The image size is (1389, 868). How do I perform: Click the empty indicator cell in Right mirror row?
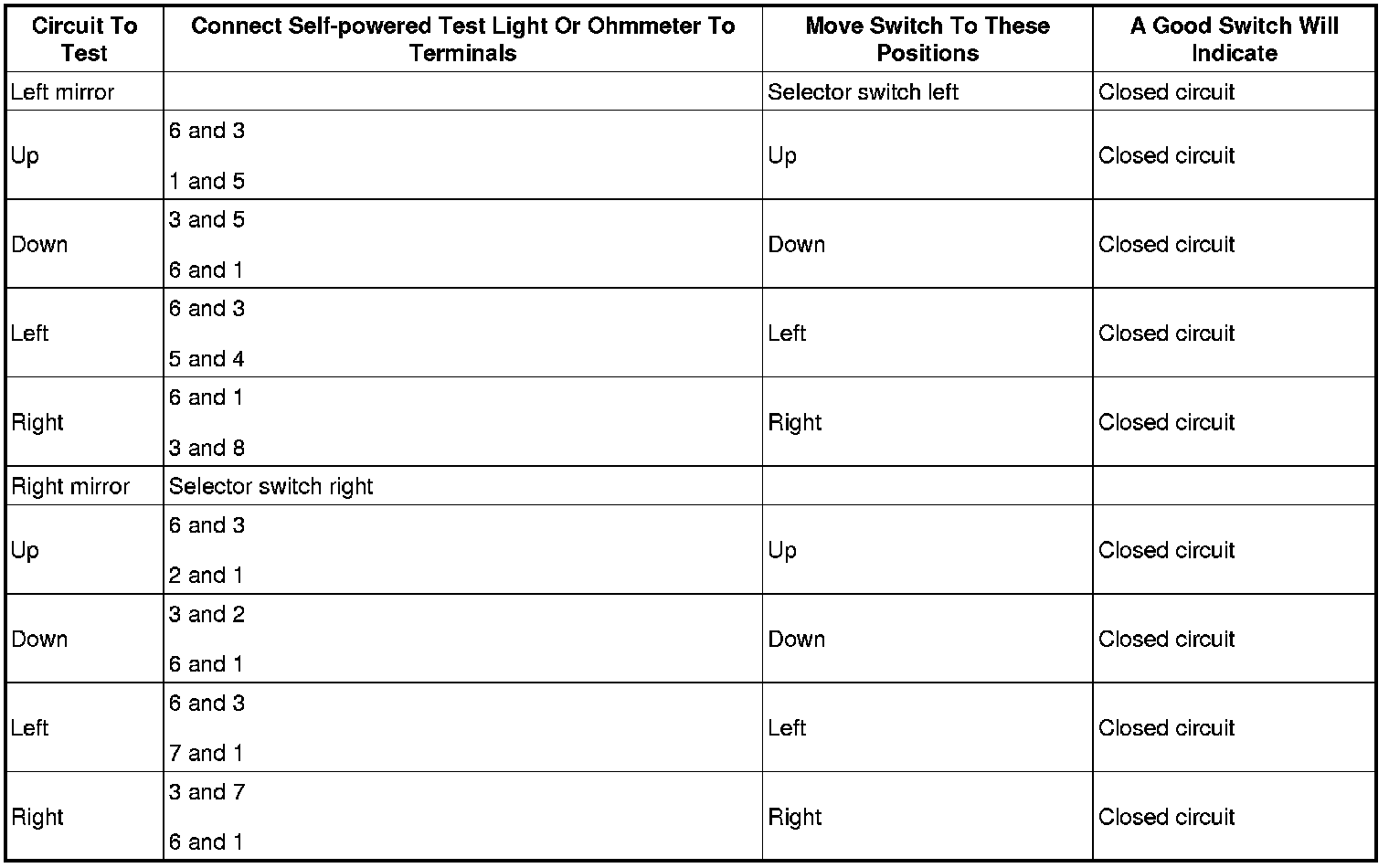[1234, 486]
